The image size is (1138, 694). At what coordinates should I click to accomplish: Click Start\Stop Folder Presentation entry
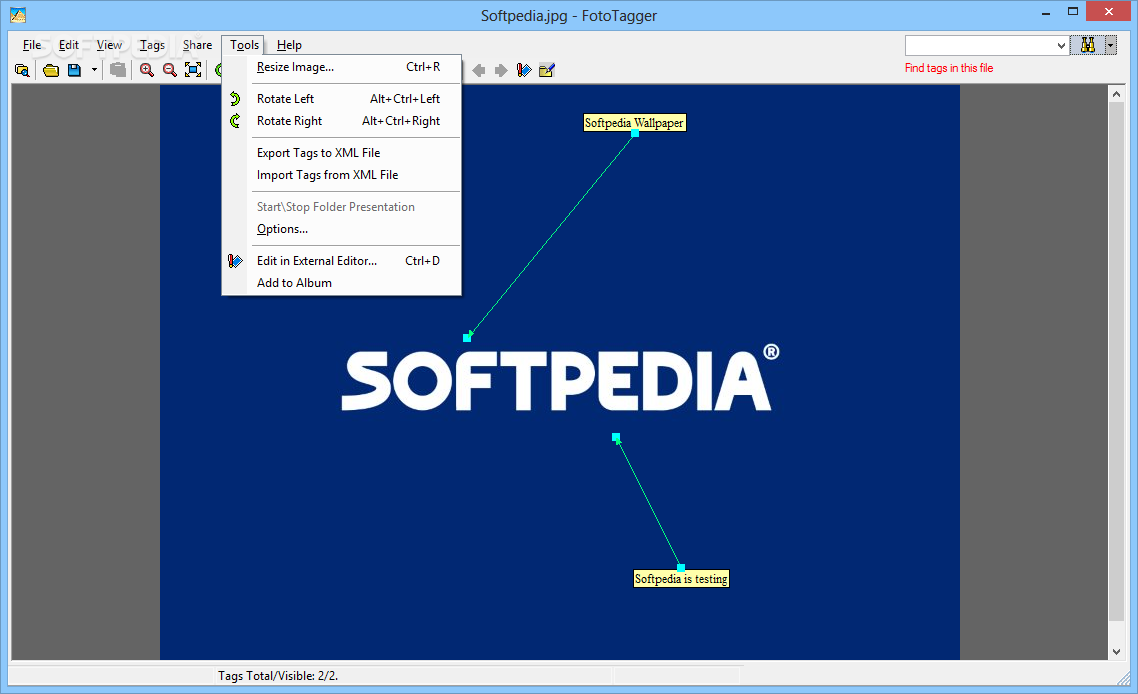[341, 207]
